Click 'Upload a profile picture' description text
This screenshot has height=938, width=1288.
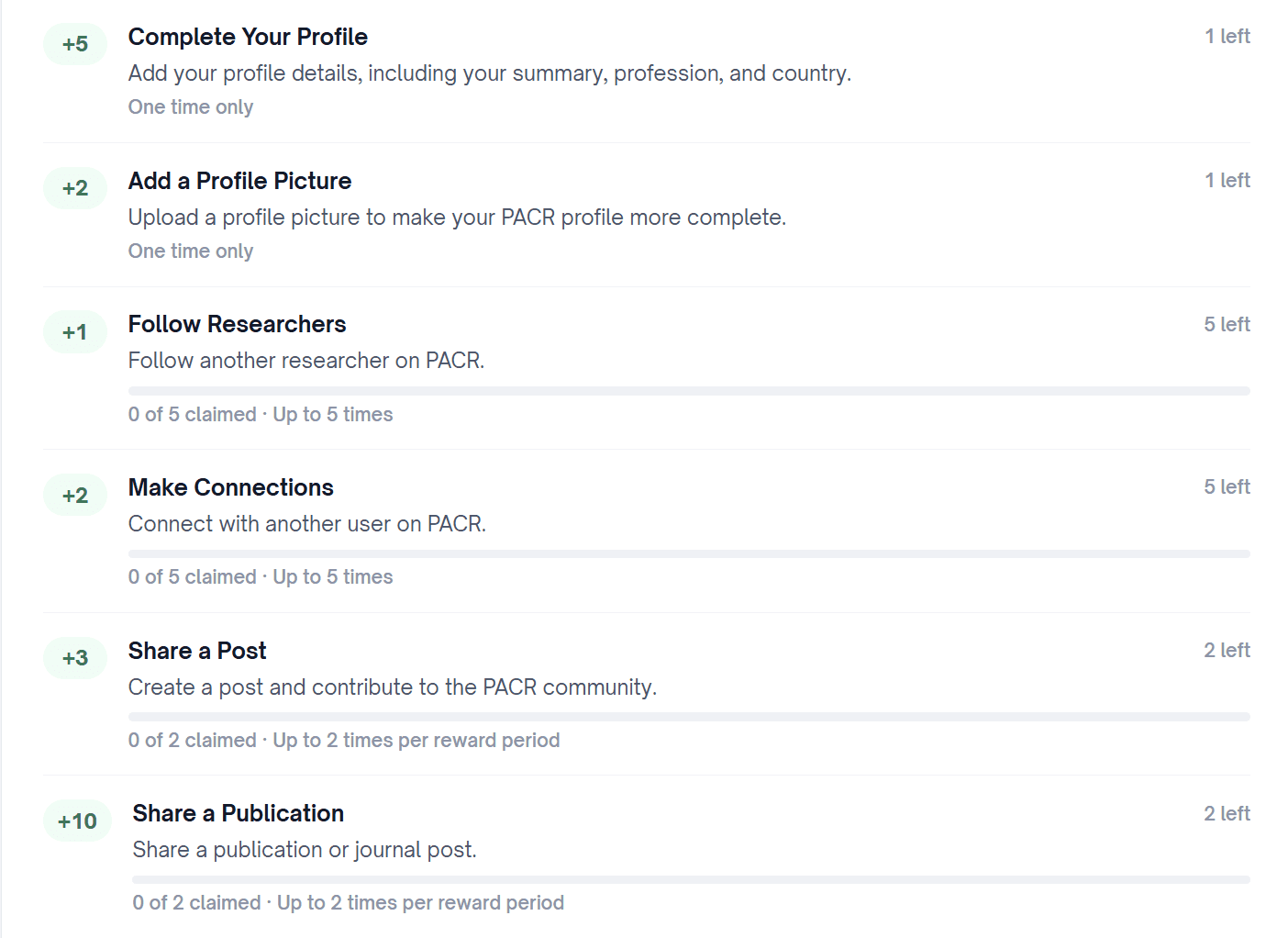pos(457,218)
